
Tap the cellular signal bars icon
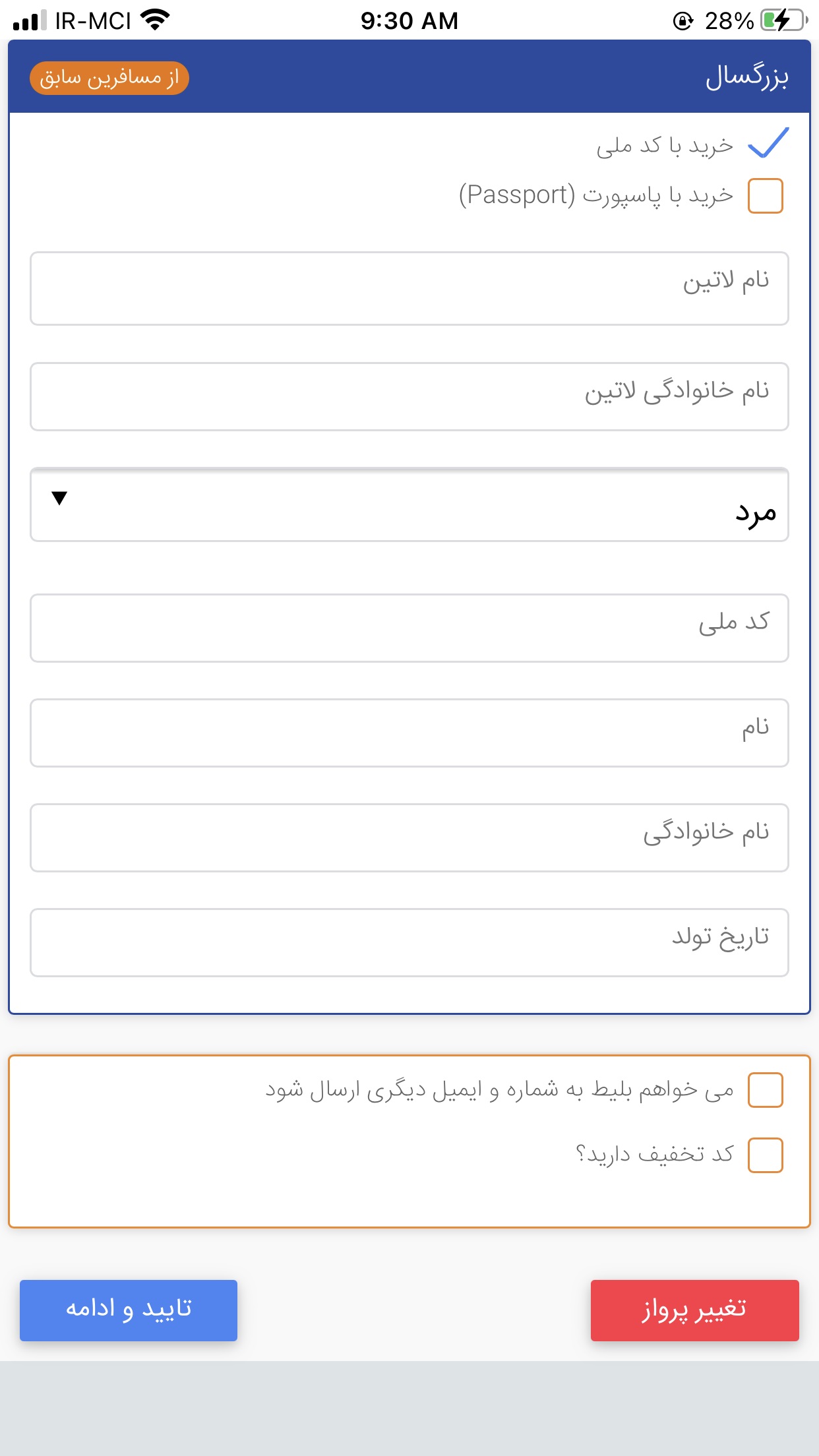(x=29, y=20)
